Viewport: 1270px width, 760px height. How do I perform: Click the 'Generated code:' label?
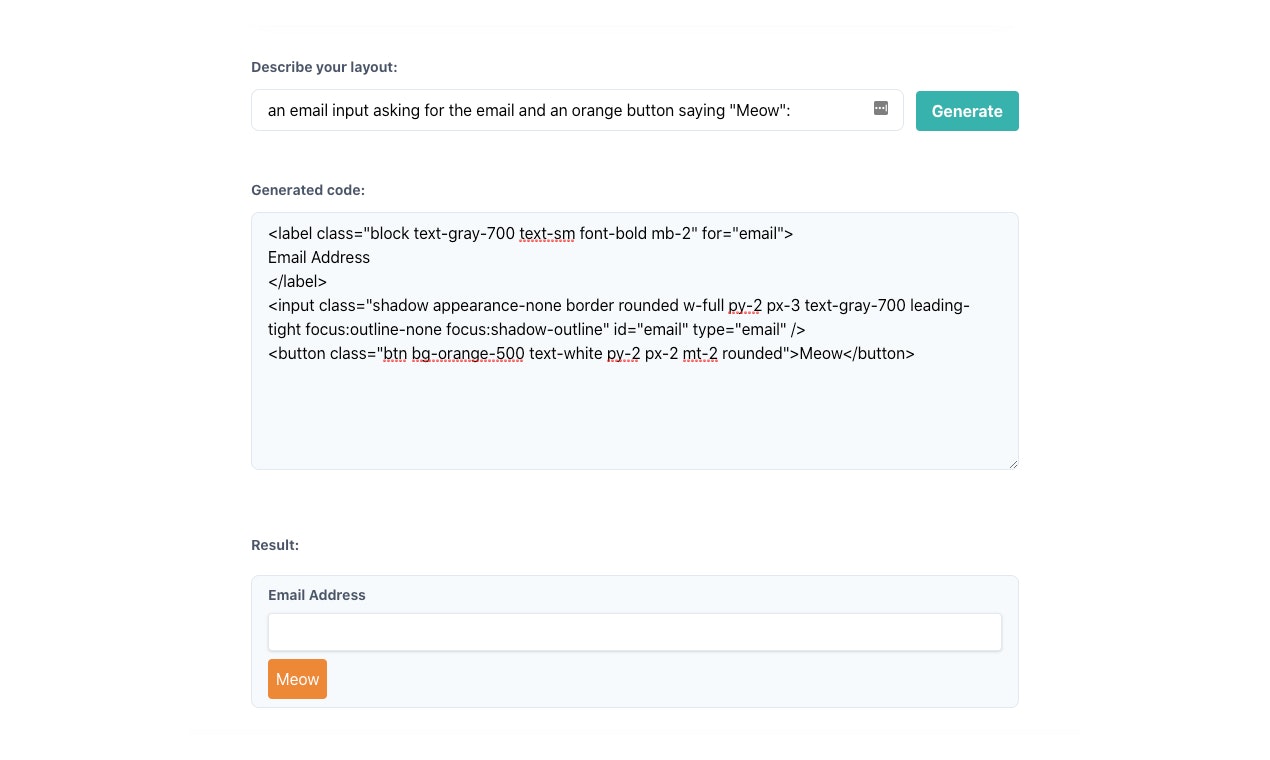308,190
